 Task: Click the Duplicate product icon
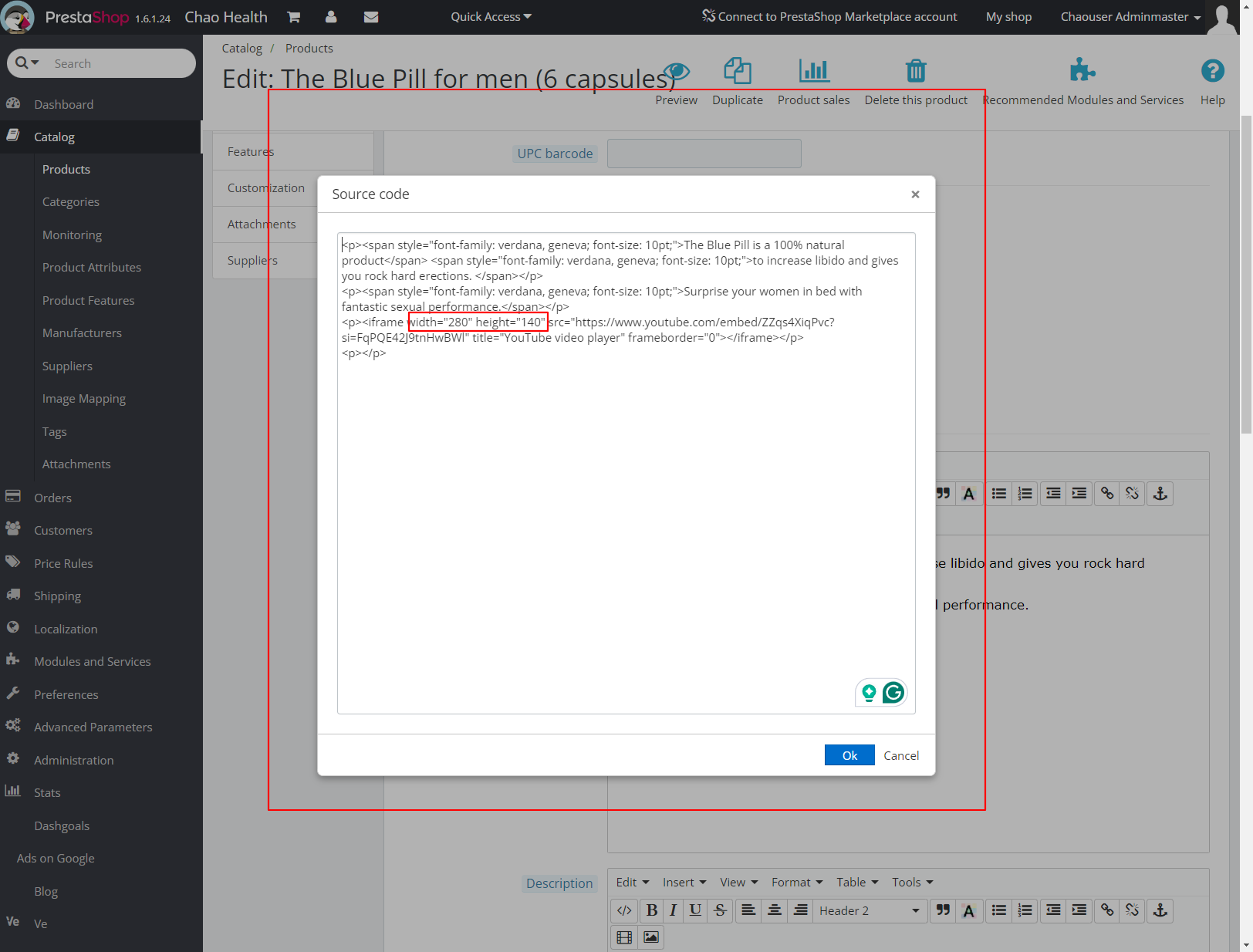pyautogui.click(x=738, y=71)
